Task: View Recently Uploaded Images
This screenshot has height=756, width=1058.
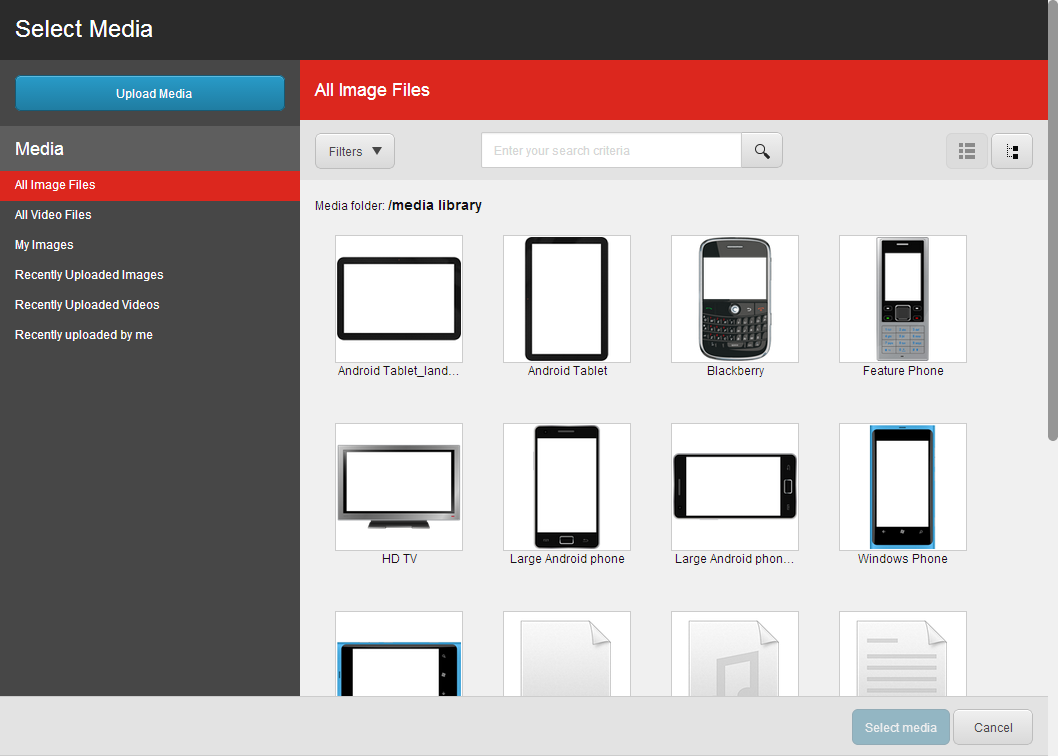Action: tap(88, 274)
